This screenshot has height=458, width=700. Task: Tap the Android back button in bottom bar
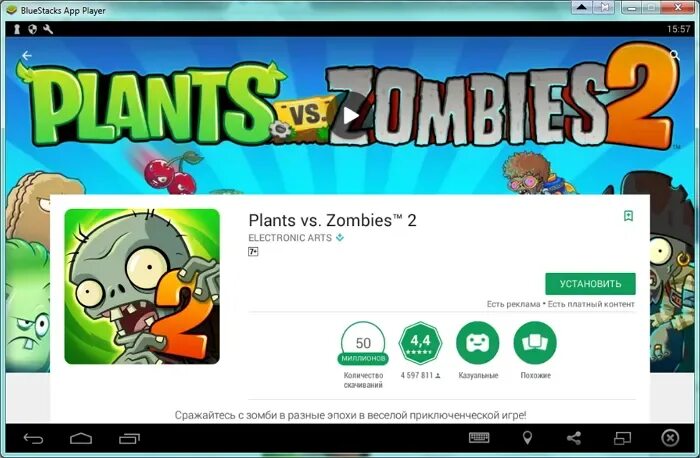[33, 439]
